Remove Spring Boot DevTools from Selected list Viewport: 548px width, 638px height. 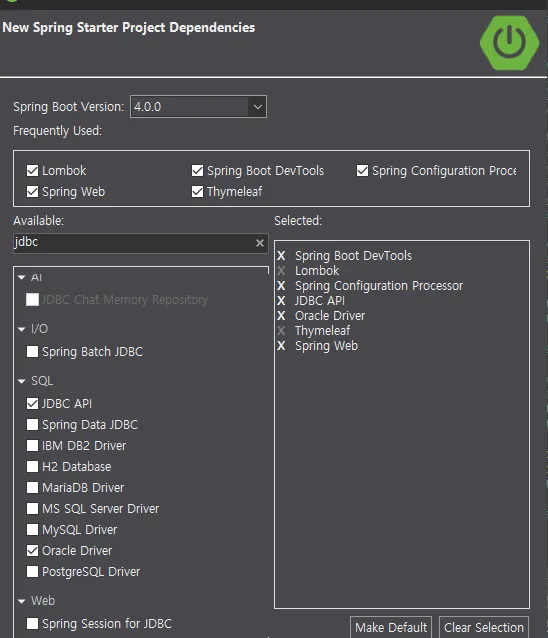coord(281,256)
